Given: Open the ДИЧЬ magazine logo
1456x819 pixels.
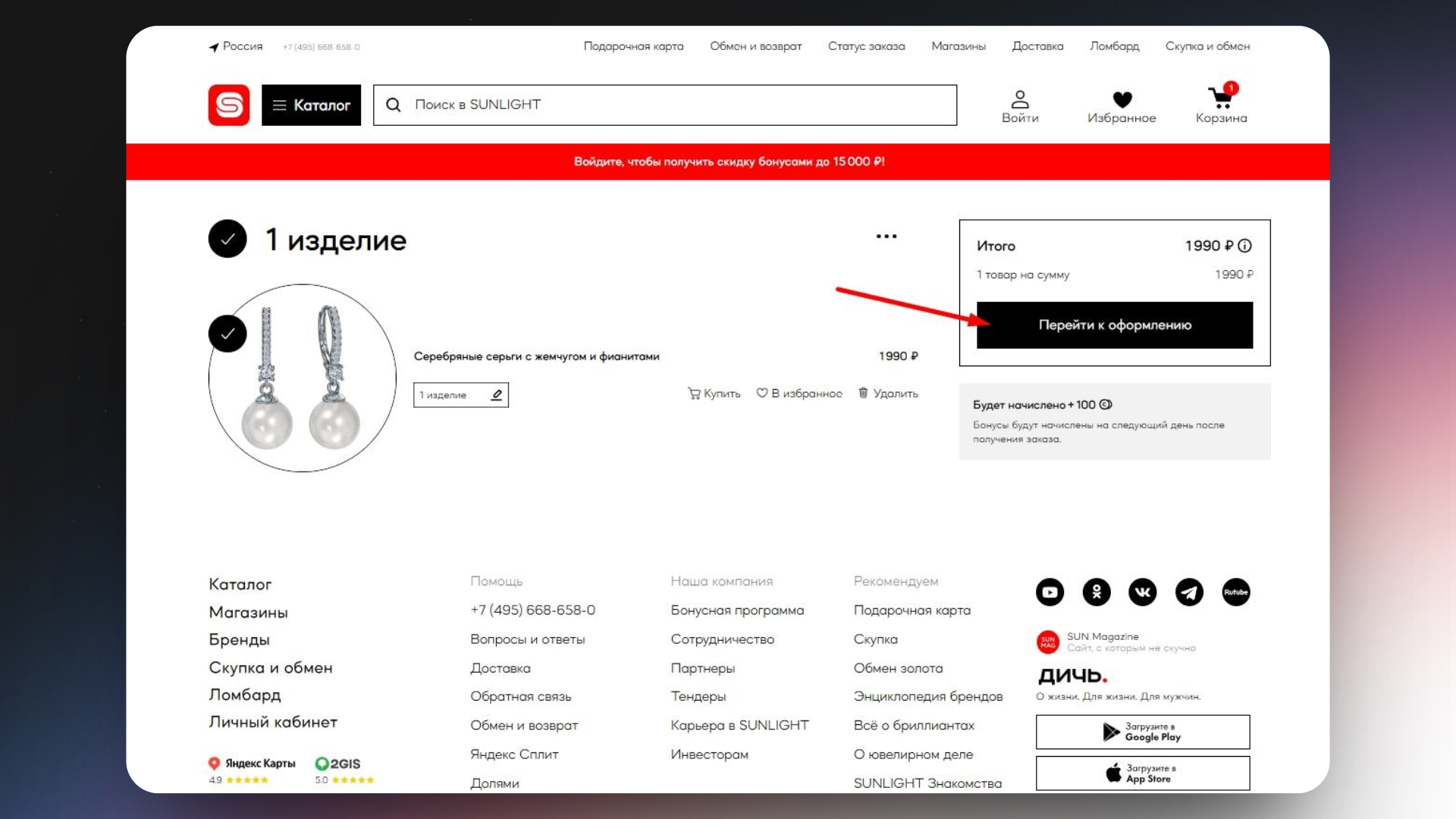Looking at the screenshot, I should [x=1072, y=675].
